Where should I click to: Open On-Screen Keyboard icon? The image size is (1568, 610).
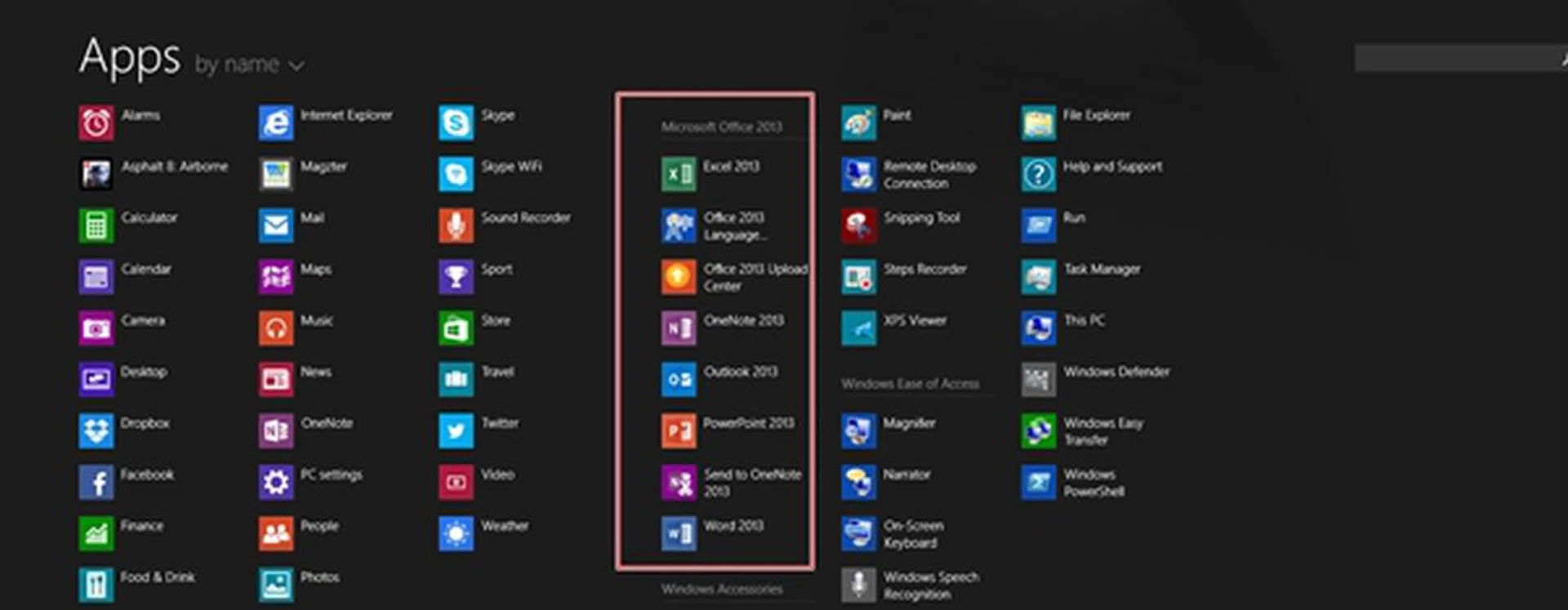859,534
